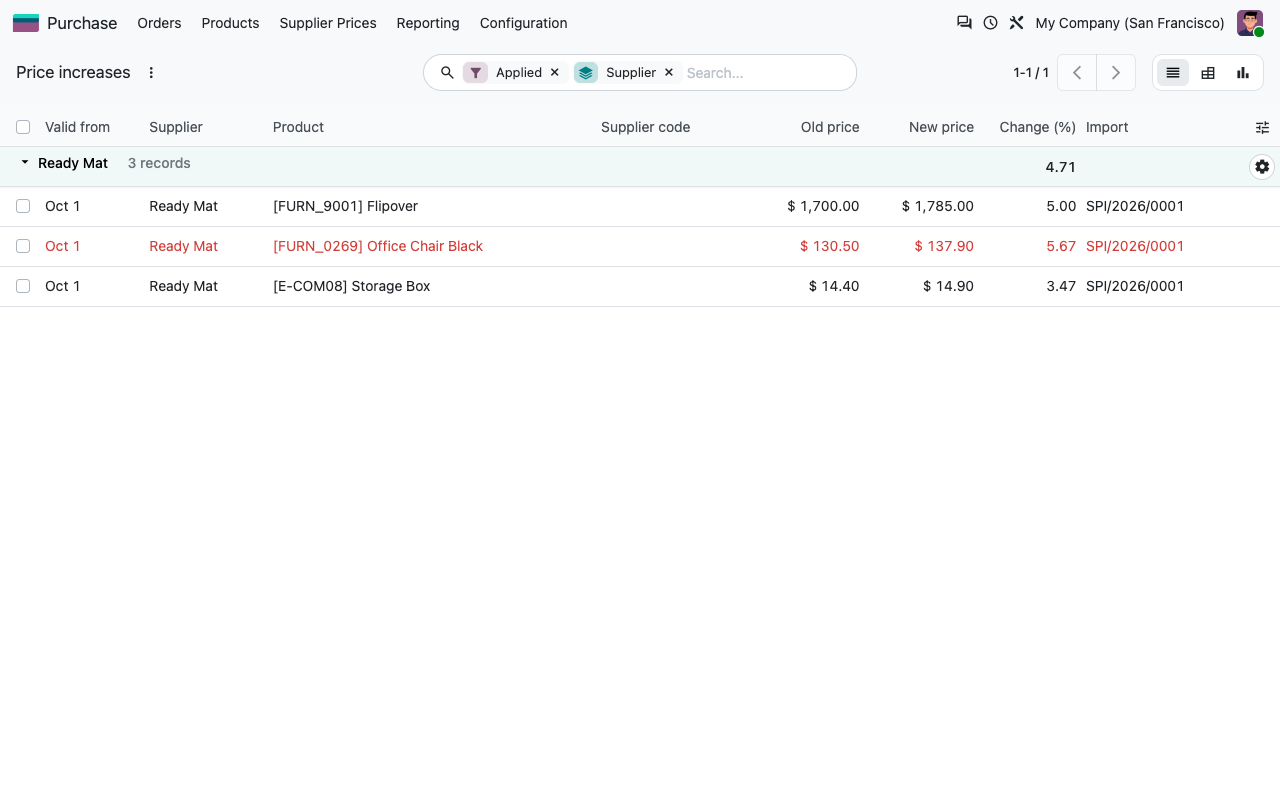
Task: Go to the next page arrow
Action: coord(1116,72)
